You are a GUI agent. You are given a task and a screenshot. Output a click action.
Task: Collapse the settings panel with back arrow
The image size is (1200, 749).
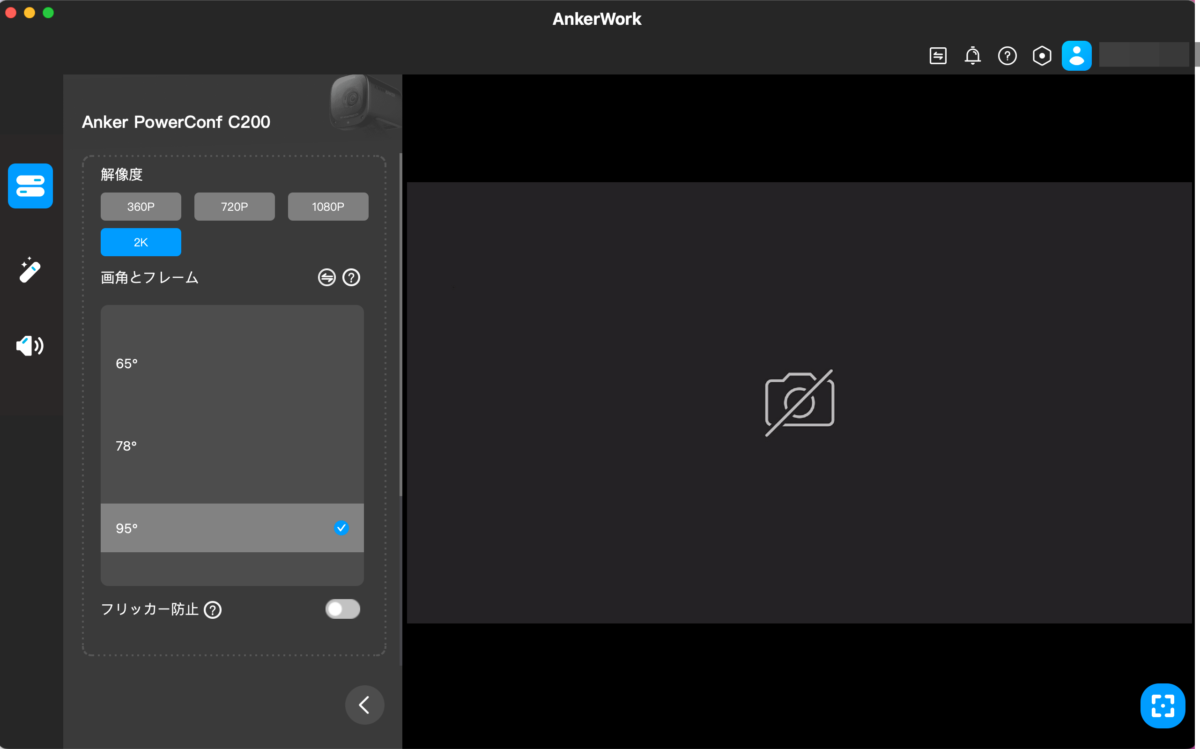pos(364,705)
